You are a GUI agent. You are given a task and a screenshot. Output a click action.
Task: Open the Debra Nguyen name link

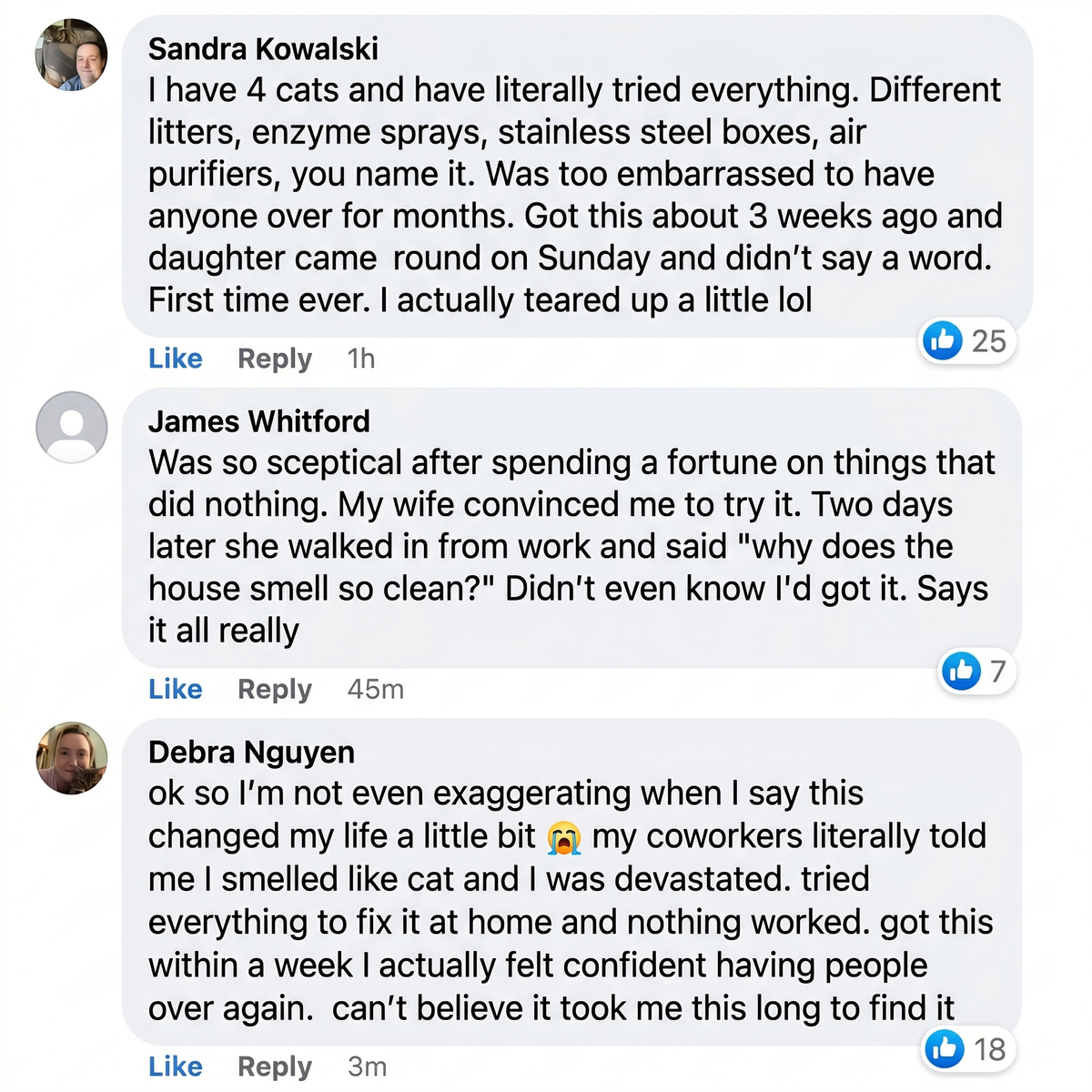252,753
